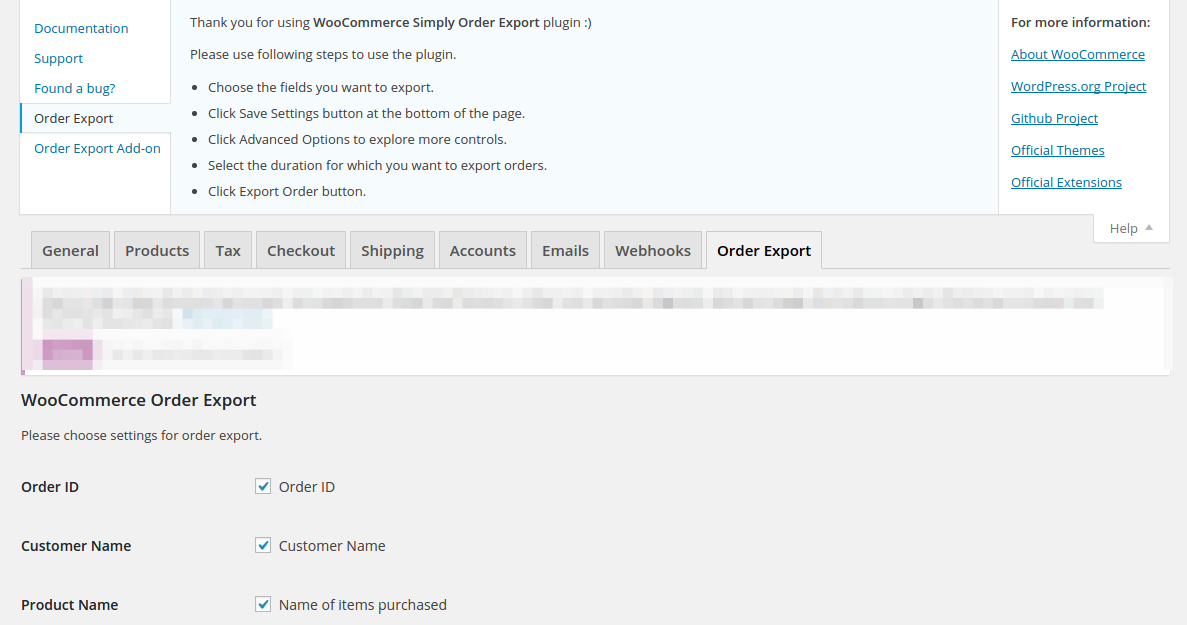1187x625 pixels.
Task: Open the Support help tab
Action: click(x=58, y=58)
